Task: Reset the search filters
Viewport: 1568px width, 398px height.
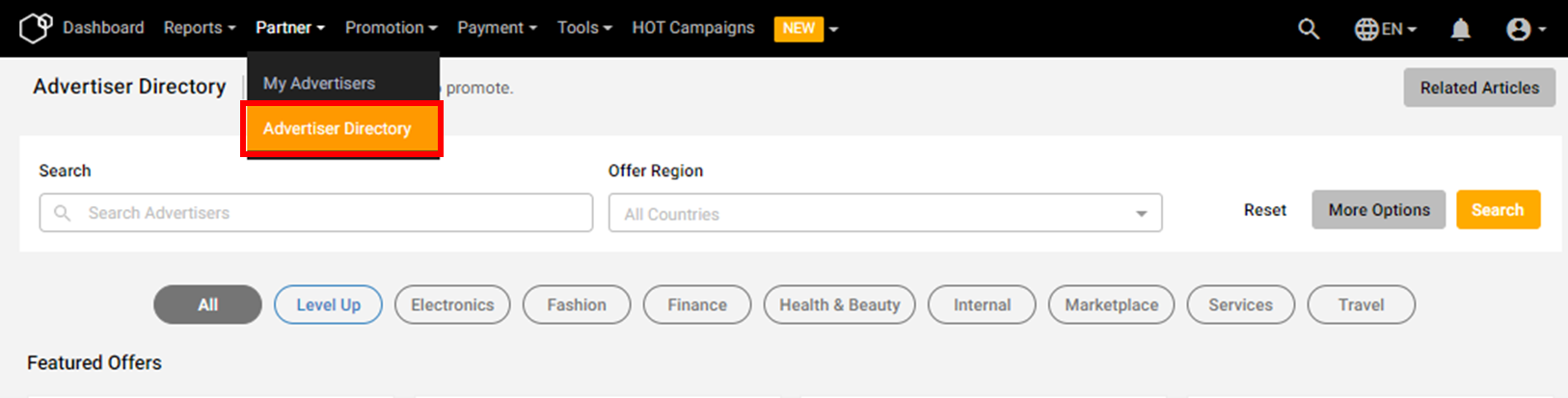Action: point(1265,210)
